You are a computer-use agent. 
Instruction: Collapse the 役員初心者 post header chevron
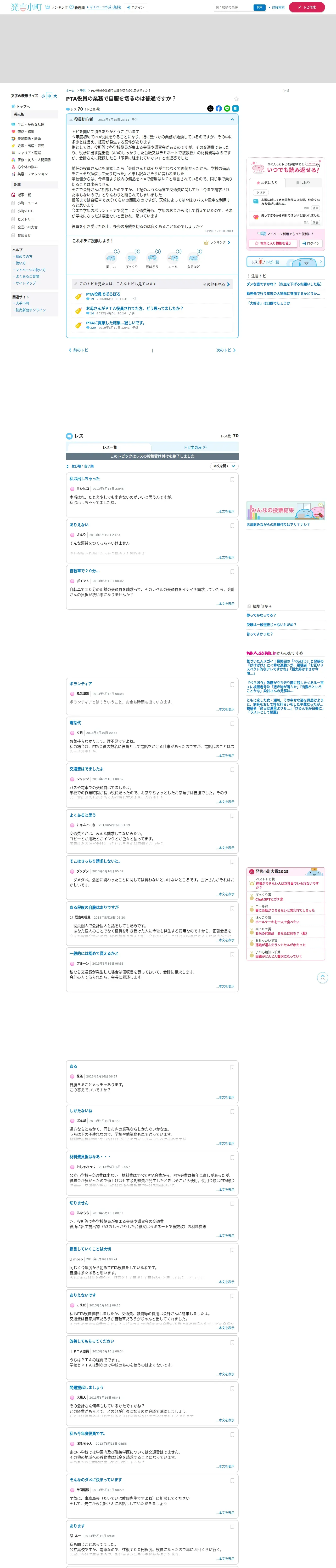[232, 119]
